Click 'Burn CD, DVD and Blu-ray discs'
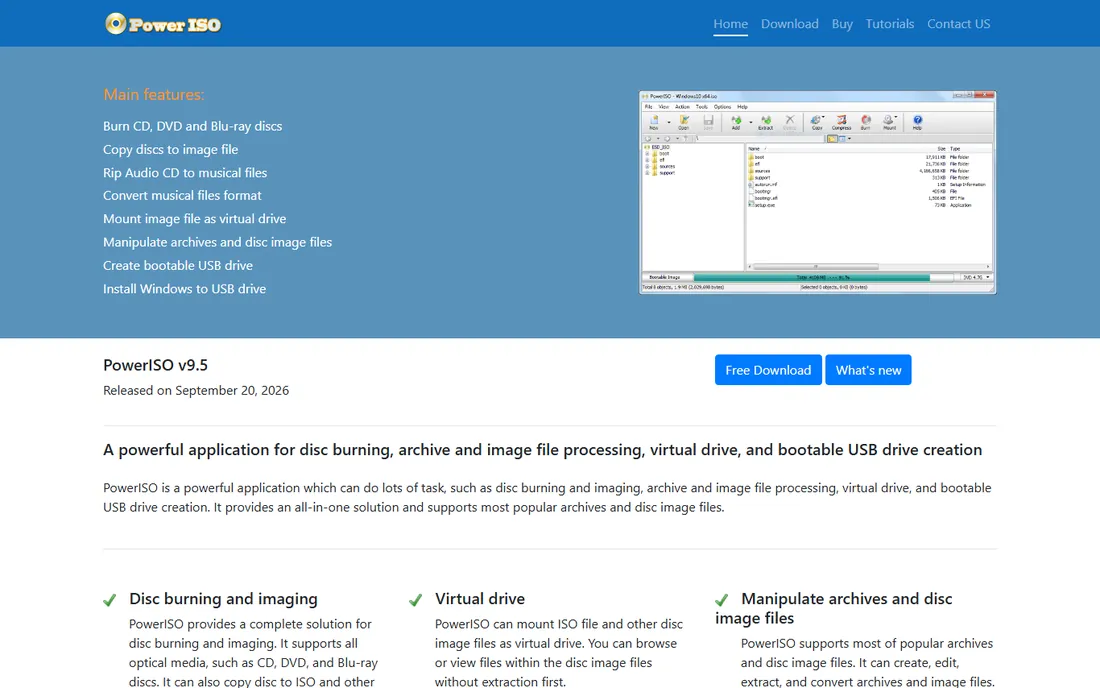1100x688 pixels. pos(192,126)
